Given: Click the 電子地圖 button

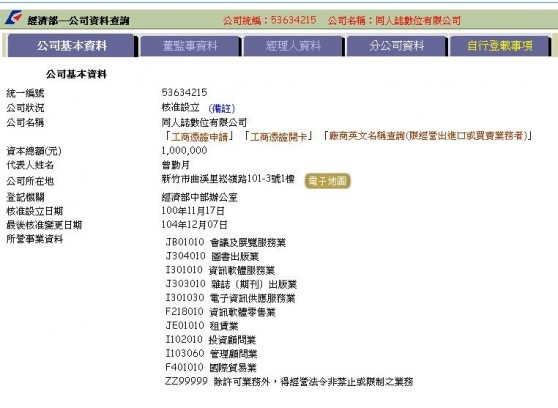Looking at the screenshot, I should (327, 181).
